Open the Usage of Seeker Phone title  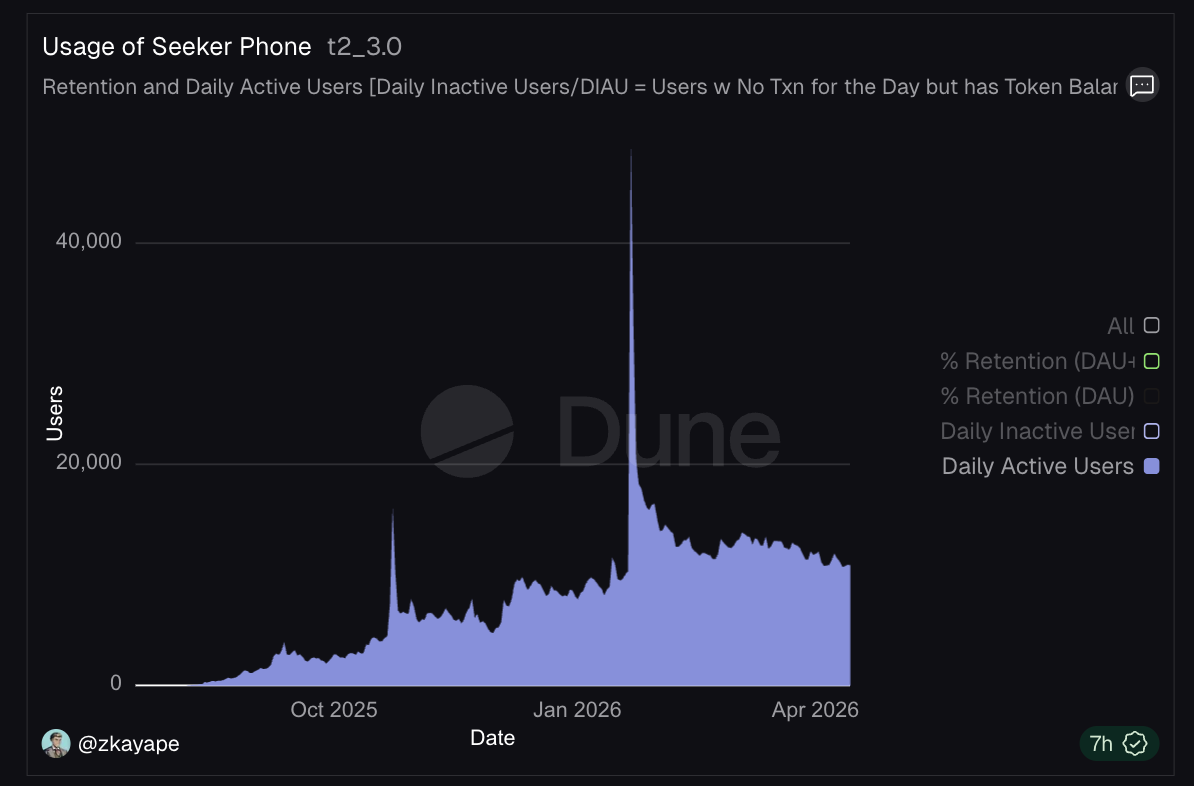pyautogui.click(x=177, y=46)
